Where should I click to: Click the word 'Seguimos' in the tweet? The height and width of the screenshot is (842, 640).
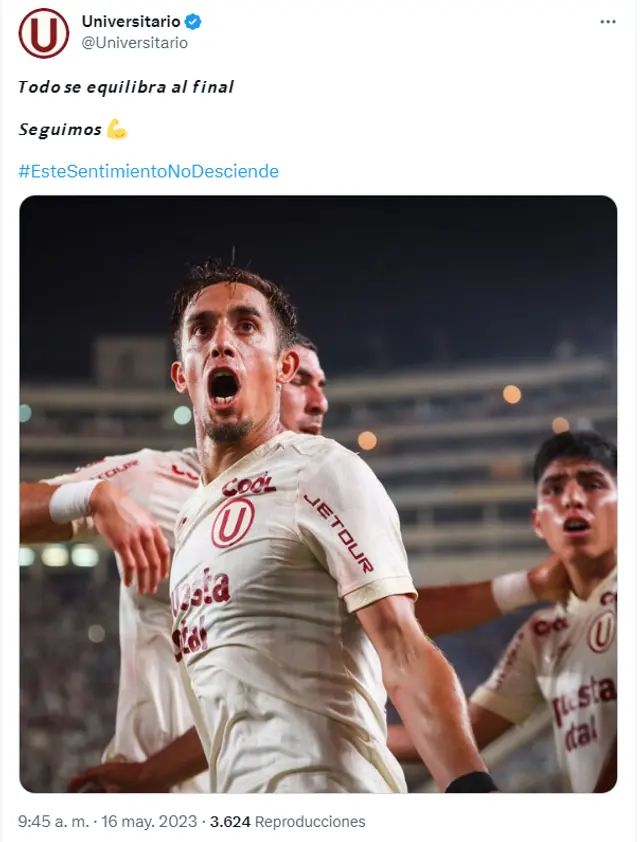tap(60, 130)
